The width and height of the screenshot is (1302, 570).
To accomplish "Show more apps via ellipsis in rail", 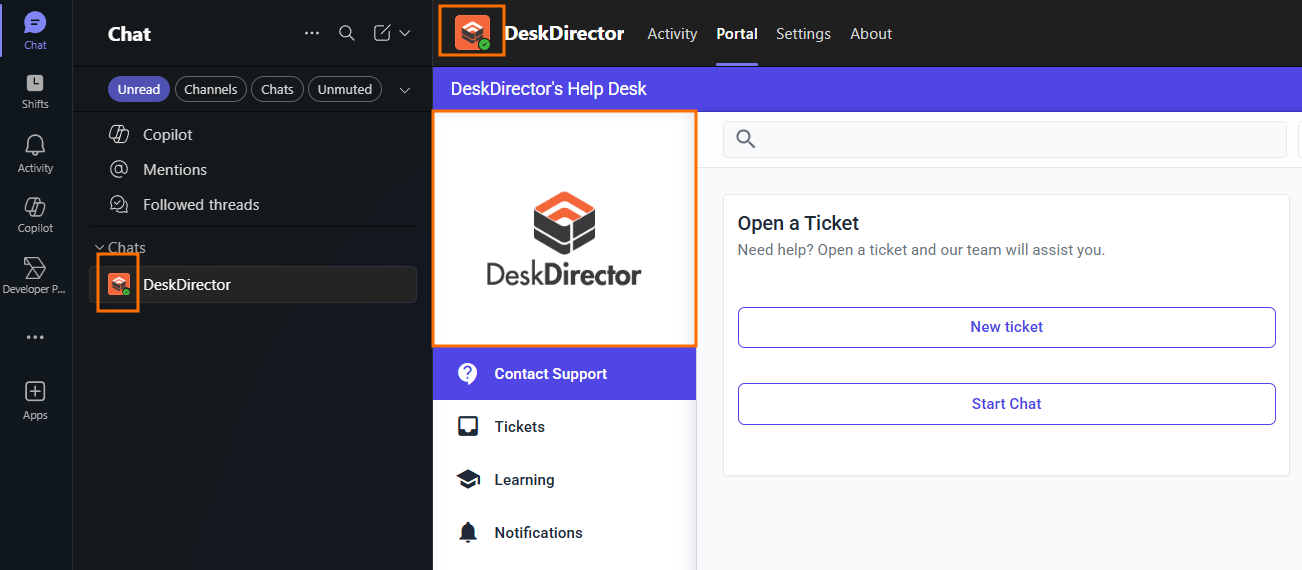I will 35,337.
